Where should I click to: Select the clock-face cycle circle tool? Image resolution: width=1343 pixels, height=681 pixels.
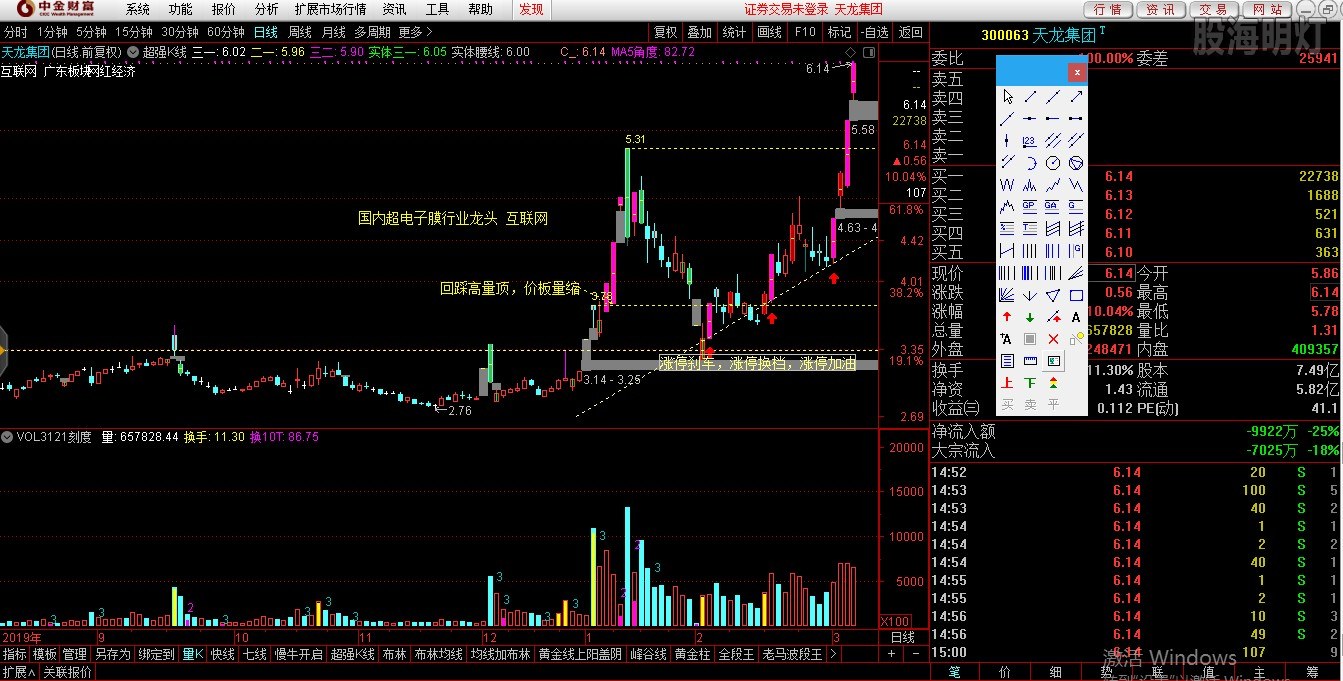(x=1052, y=162)
